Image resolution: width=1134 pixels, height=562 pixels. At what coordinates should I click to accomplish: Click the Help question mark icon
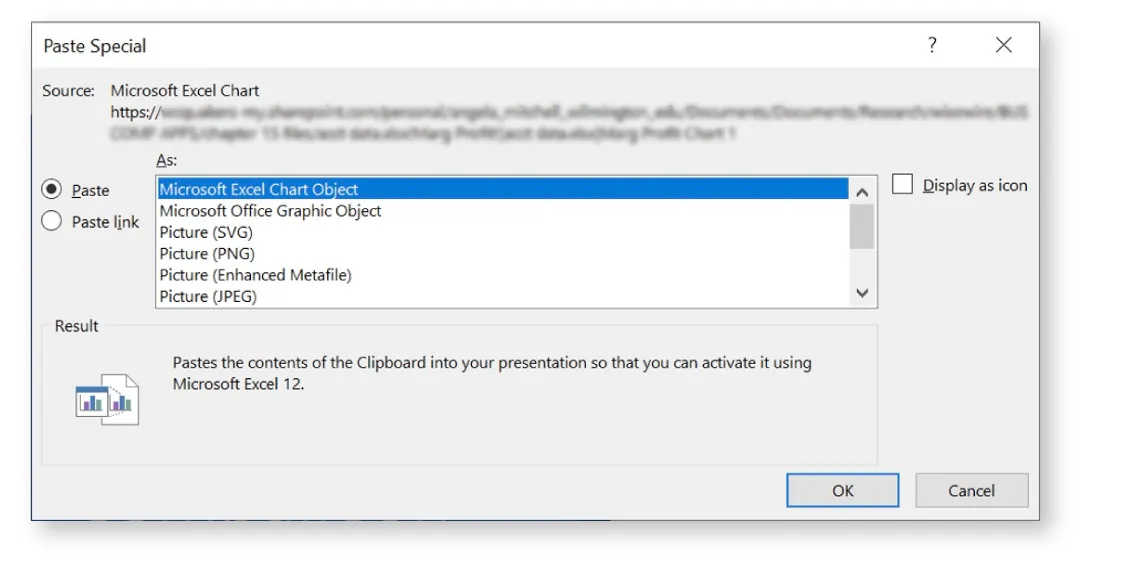tap(932, 45)
